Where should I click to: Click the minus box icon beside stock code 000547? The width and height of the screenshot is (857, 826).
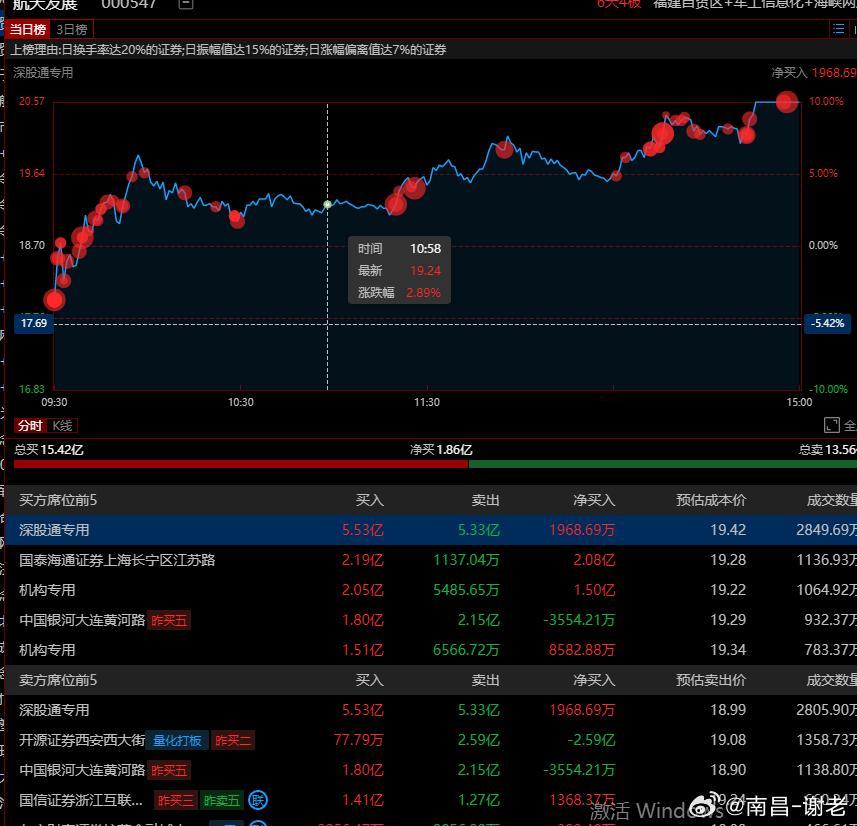pyautogui.click(x=186, y=4)
